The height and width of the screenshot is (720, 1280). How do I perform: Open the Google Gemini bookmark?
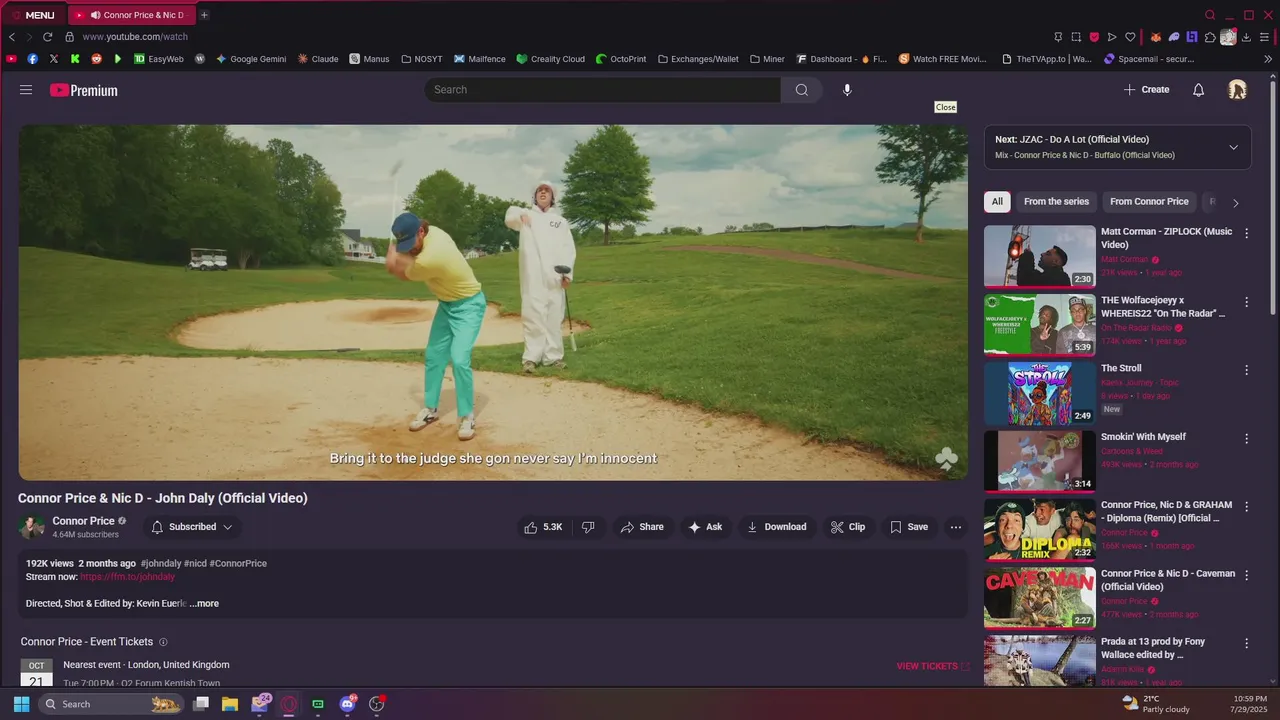251,59
